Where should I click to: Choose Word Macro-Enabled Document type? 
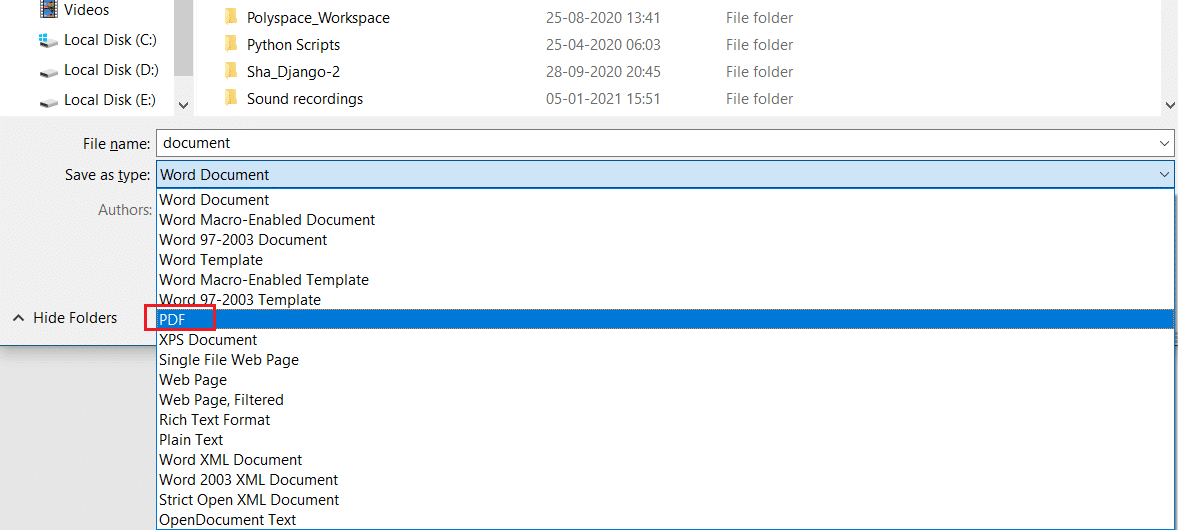[x=665, y=220]
